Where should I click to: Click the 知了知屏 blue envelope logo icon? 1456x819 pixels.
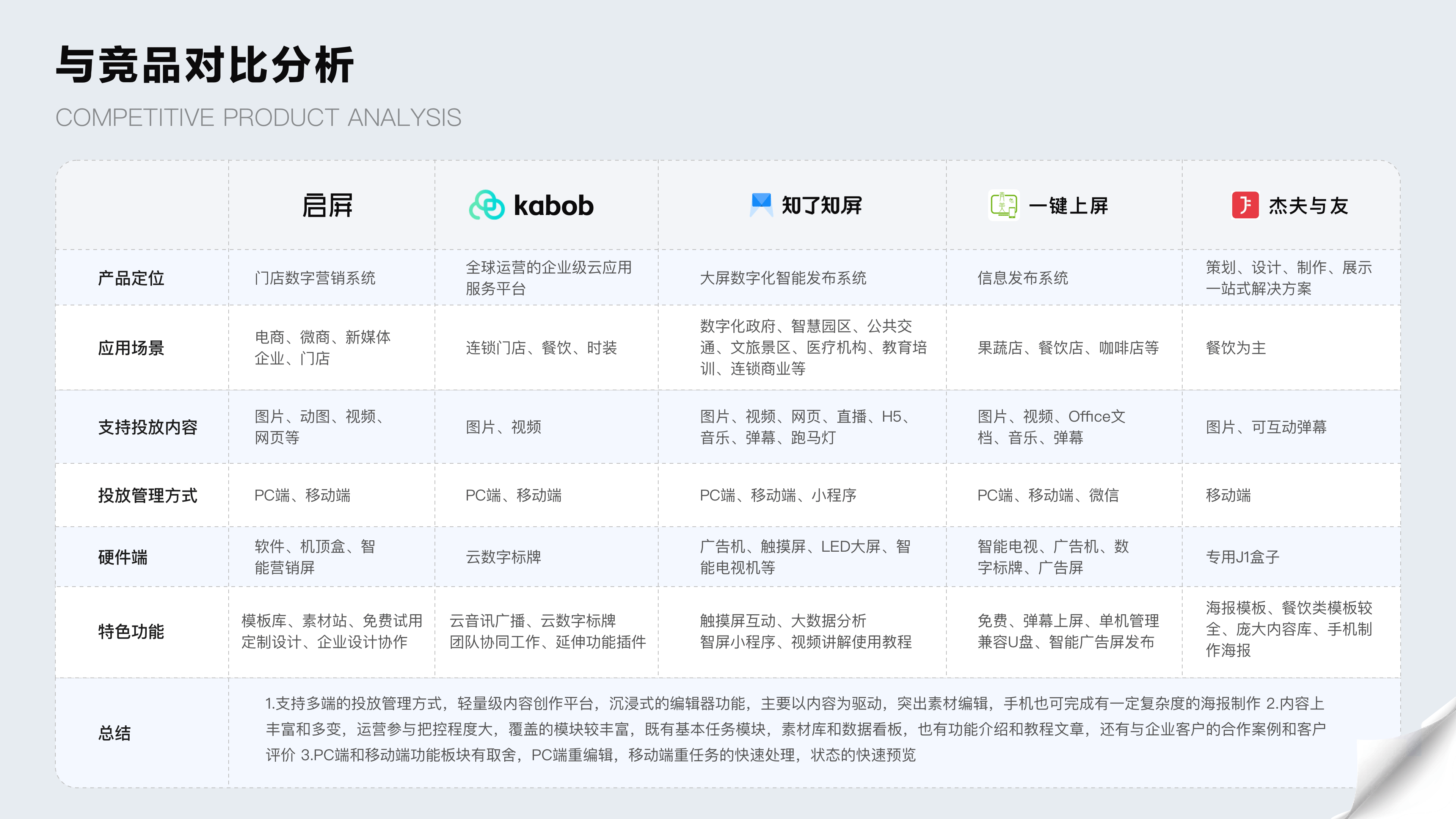[x=761, y=205]
